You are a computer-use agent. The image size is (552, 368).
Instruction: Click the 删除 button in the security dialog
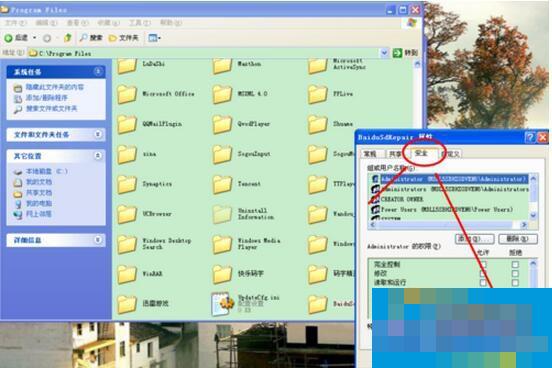coord(518,239)
